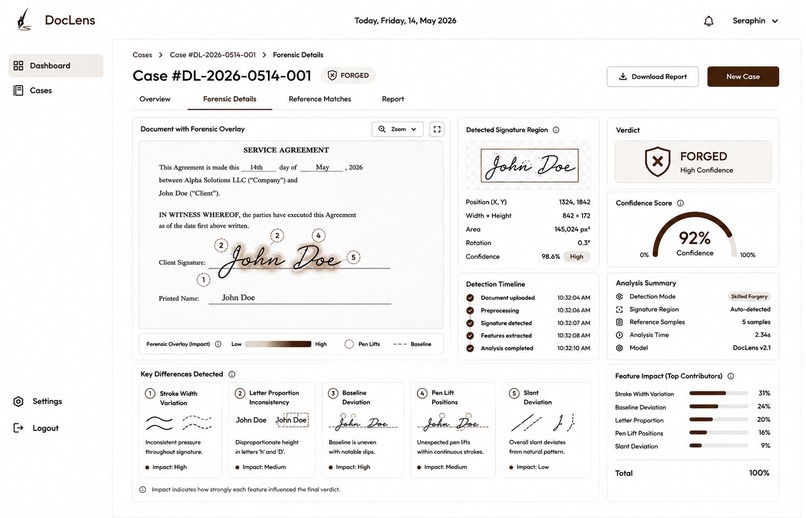Open the Baseline Deviation card
806x518 pixels.
point(363,430)
